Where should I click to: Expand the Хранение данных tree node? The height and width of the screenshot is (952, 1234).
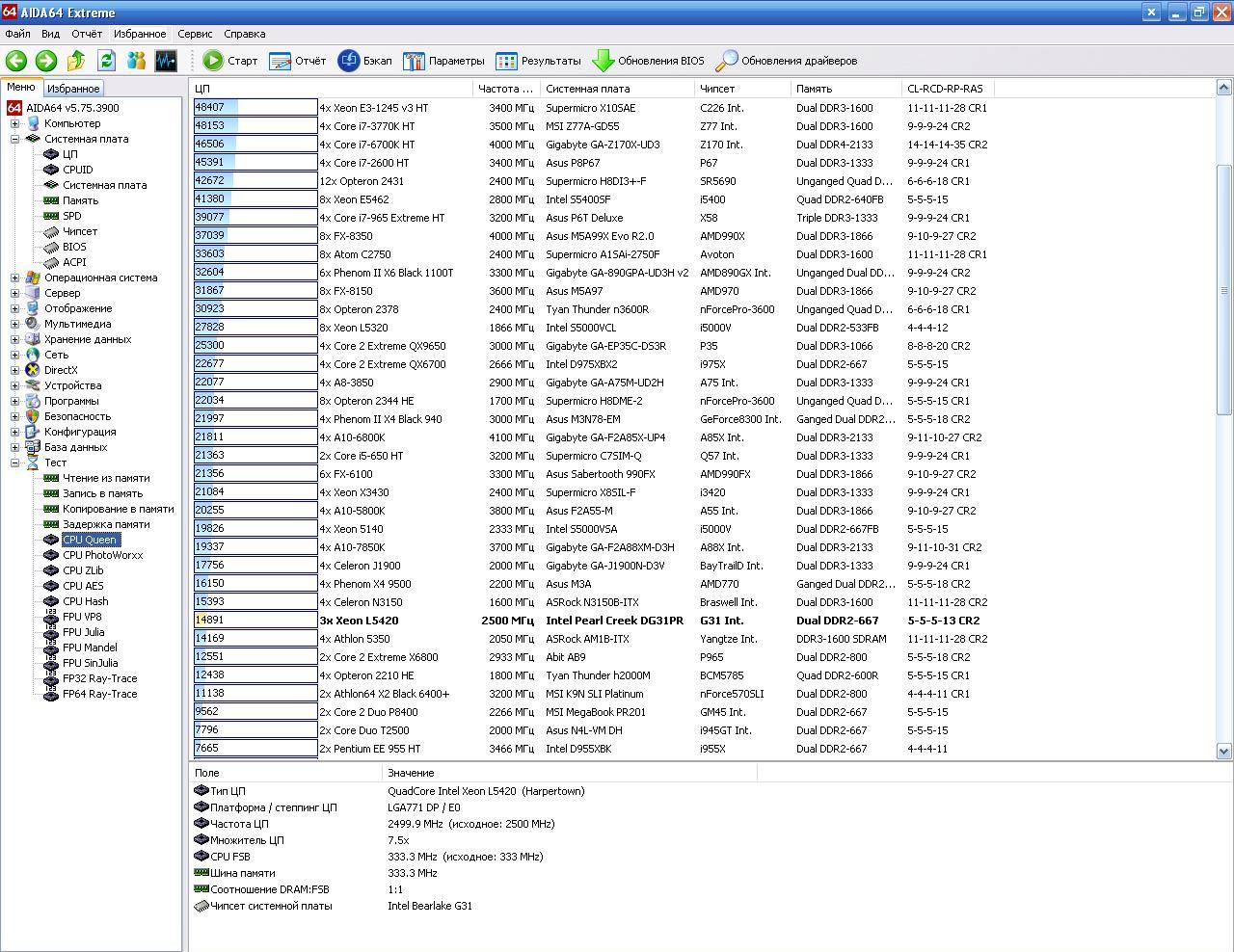pos(14,339)
